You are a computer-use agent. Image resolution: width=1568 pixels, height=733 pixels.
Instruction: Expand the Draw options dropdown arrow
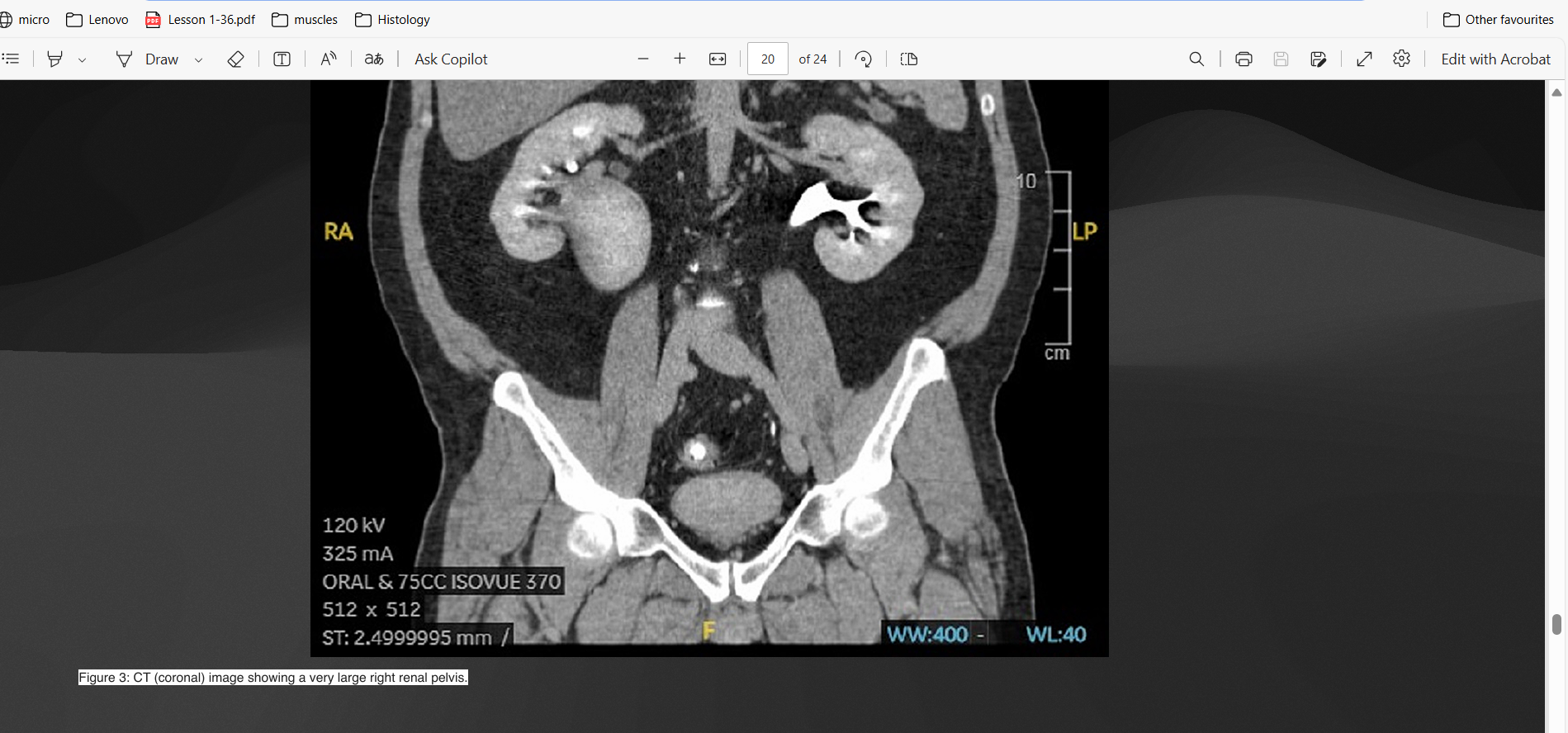click(198, 59)
